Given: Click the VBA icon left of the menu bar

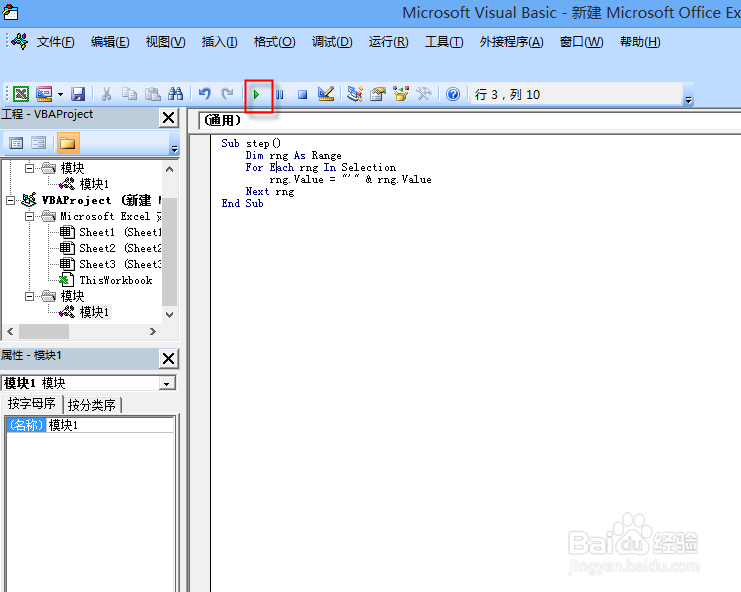Looking at the screenshot, I should 20,42.
